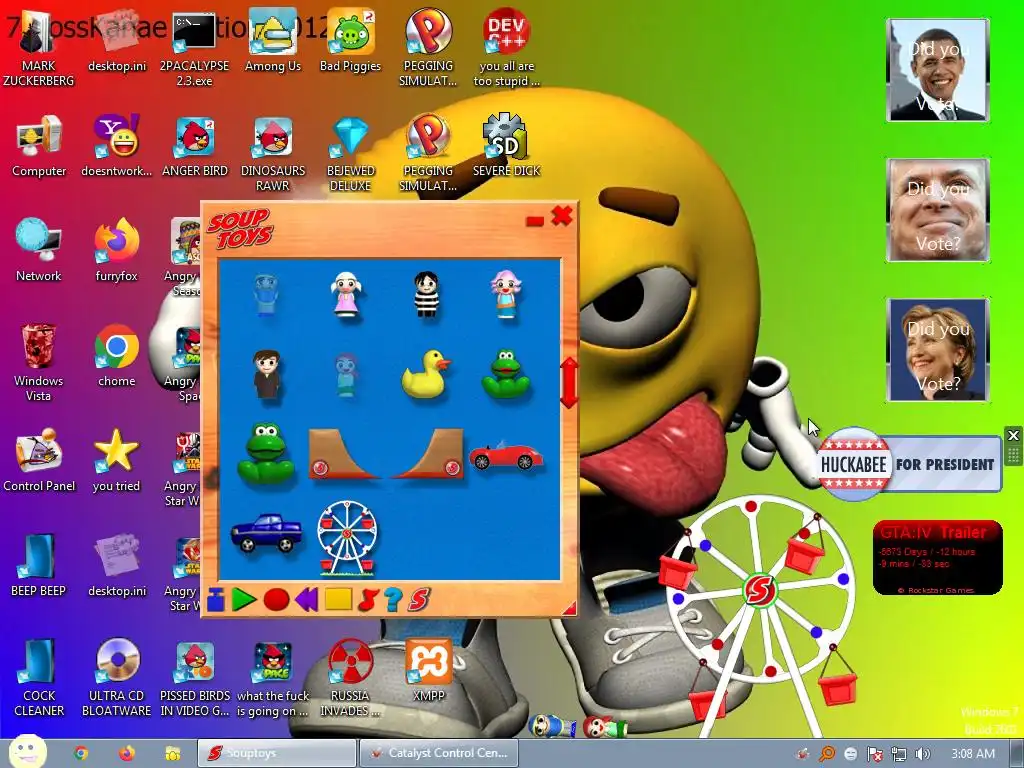Viewport: 1024px width, 768px height.
Task: Click the red S logo in Souptoys toolbar
Action: pos(419,600)
